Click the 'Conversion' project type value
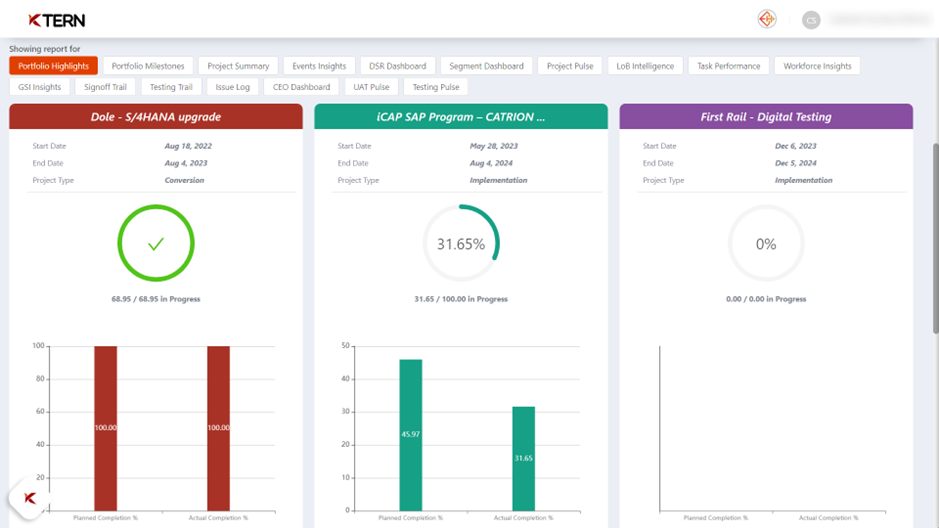 tap(184, 180)
